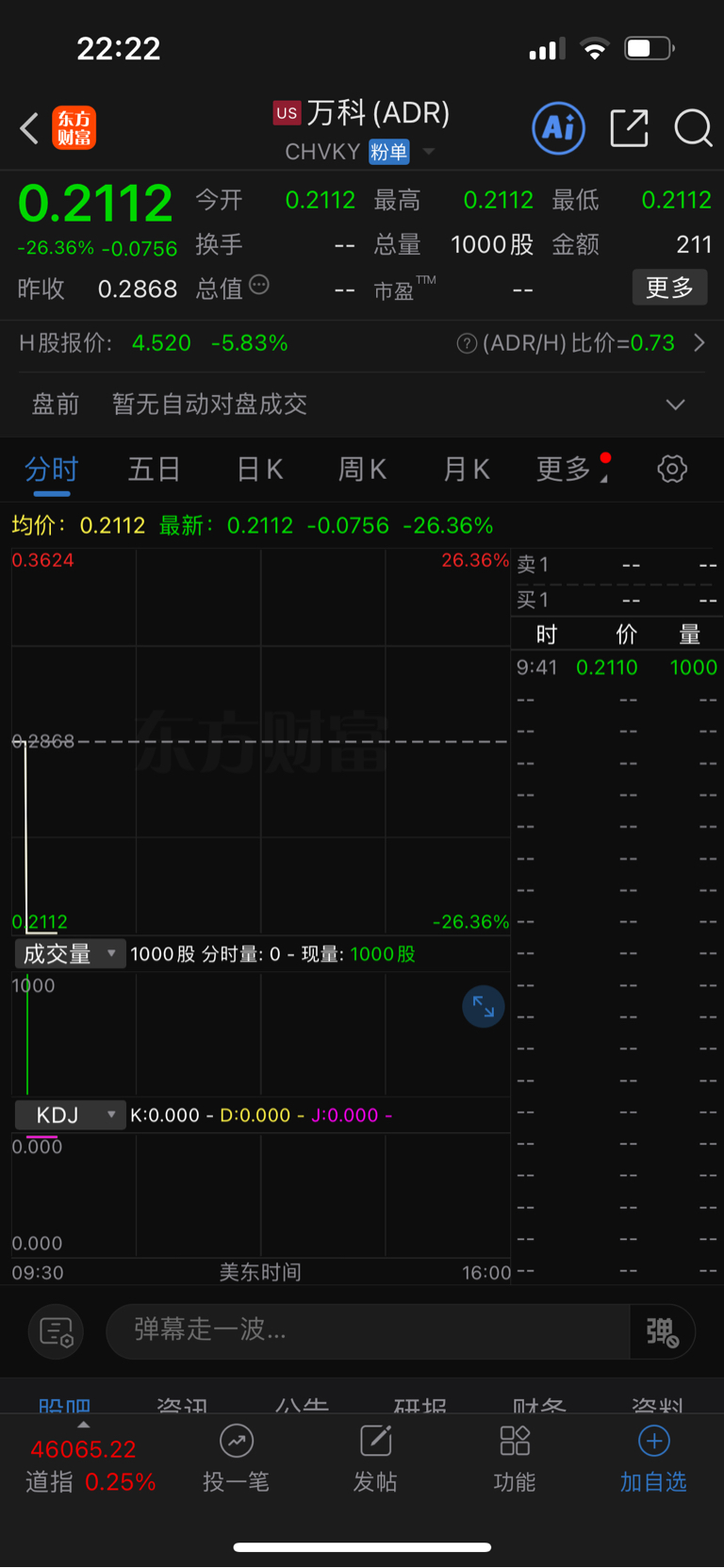
Task: Tap the H股报价 4.520 value
Action: pos(161,343)
